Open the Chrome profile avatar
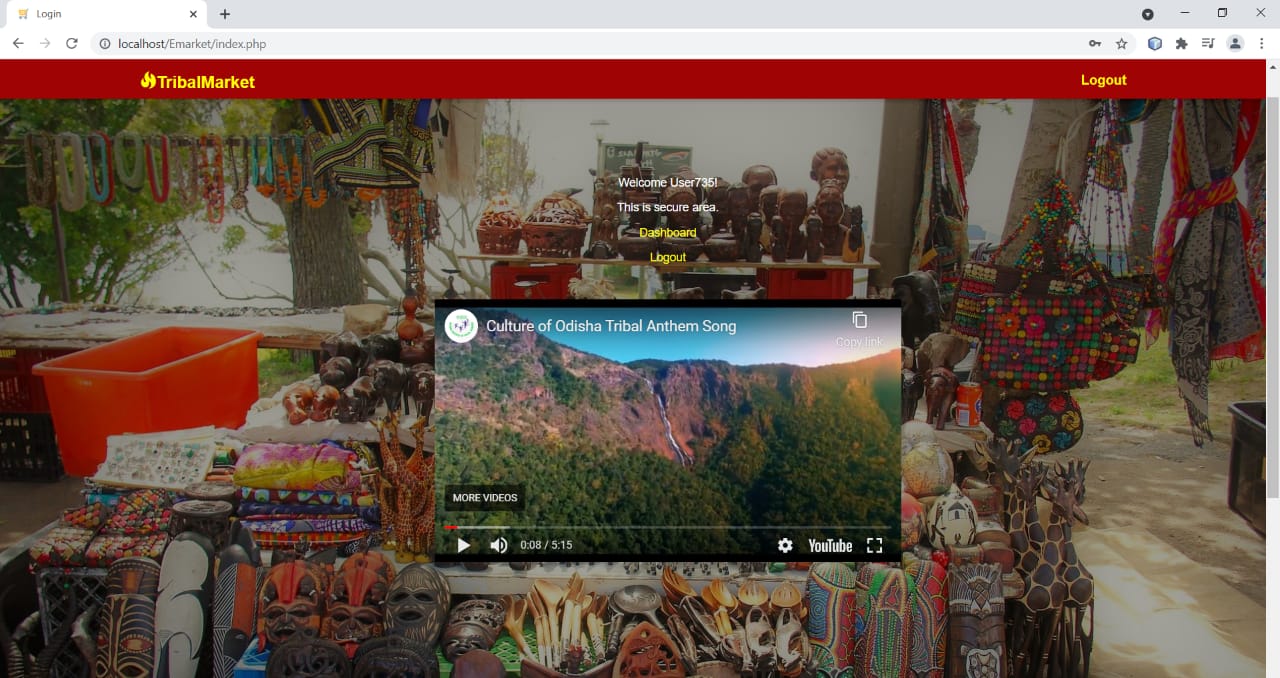 point(1235,43)
